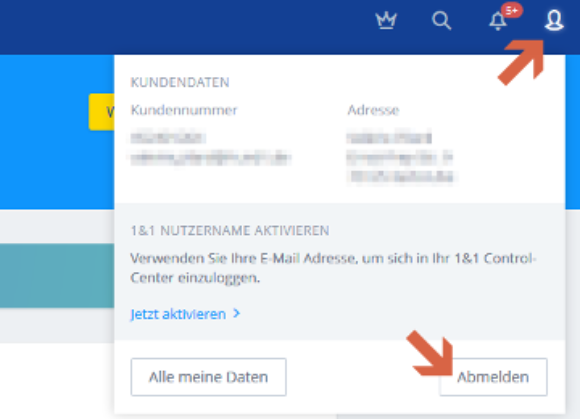
Task: Click the blurred address text block
Action: tap(401, 158)
